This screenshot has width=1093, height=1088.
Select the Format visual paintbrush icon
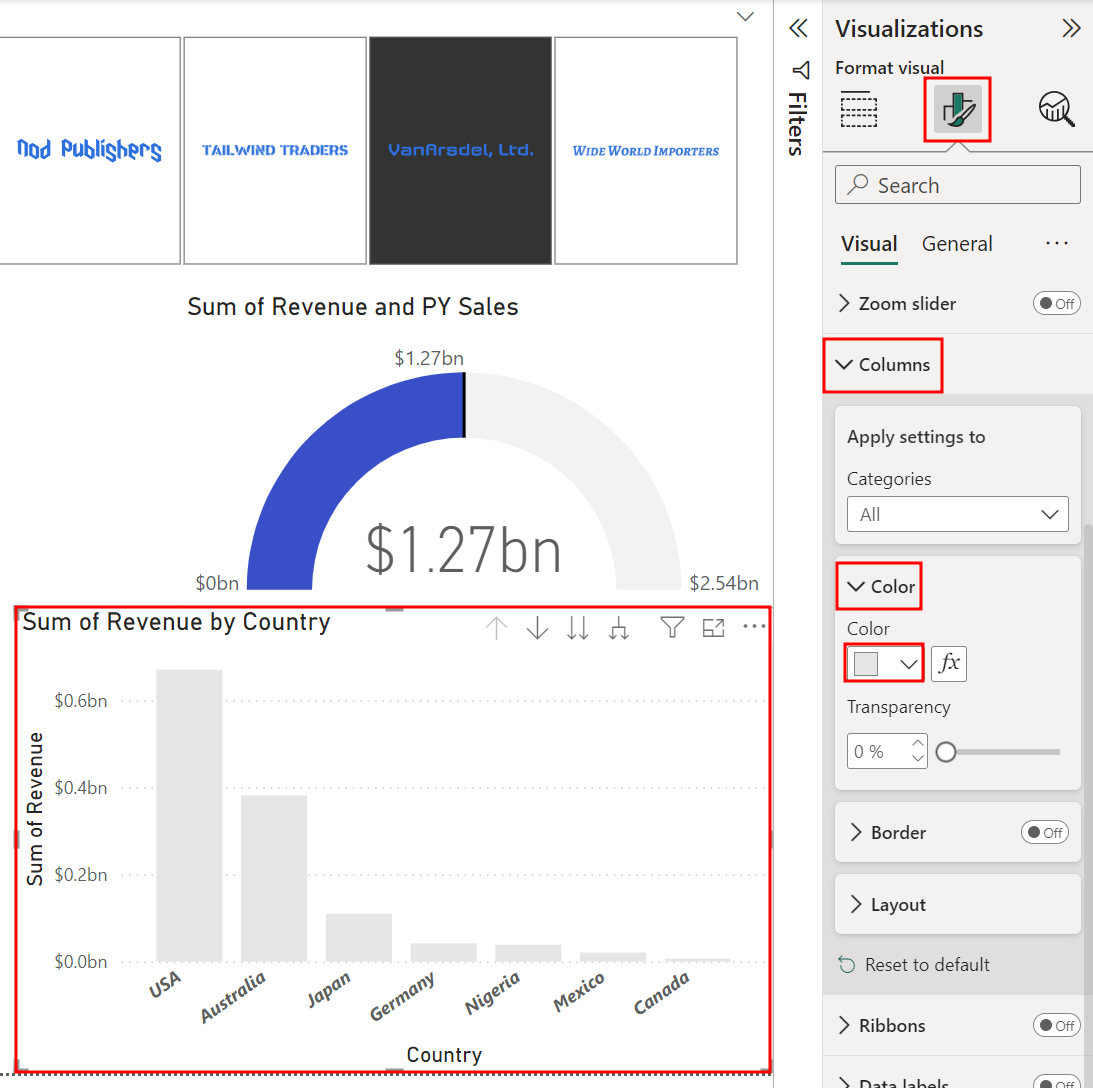coord(957,109)
